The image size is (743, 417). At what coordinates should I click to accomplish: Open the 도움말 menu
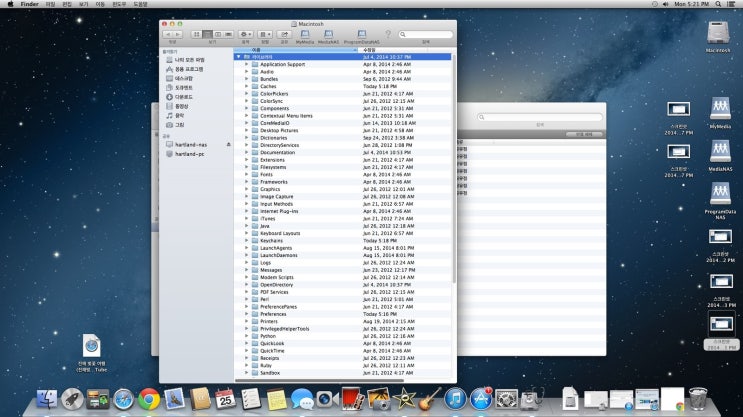pos(140,4)
